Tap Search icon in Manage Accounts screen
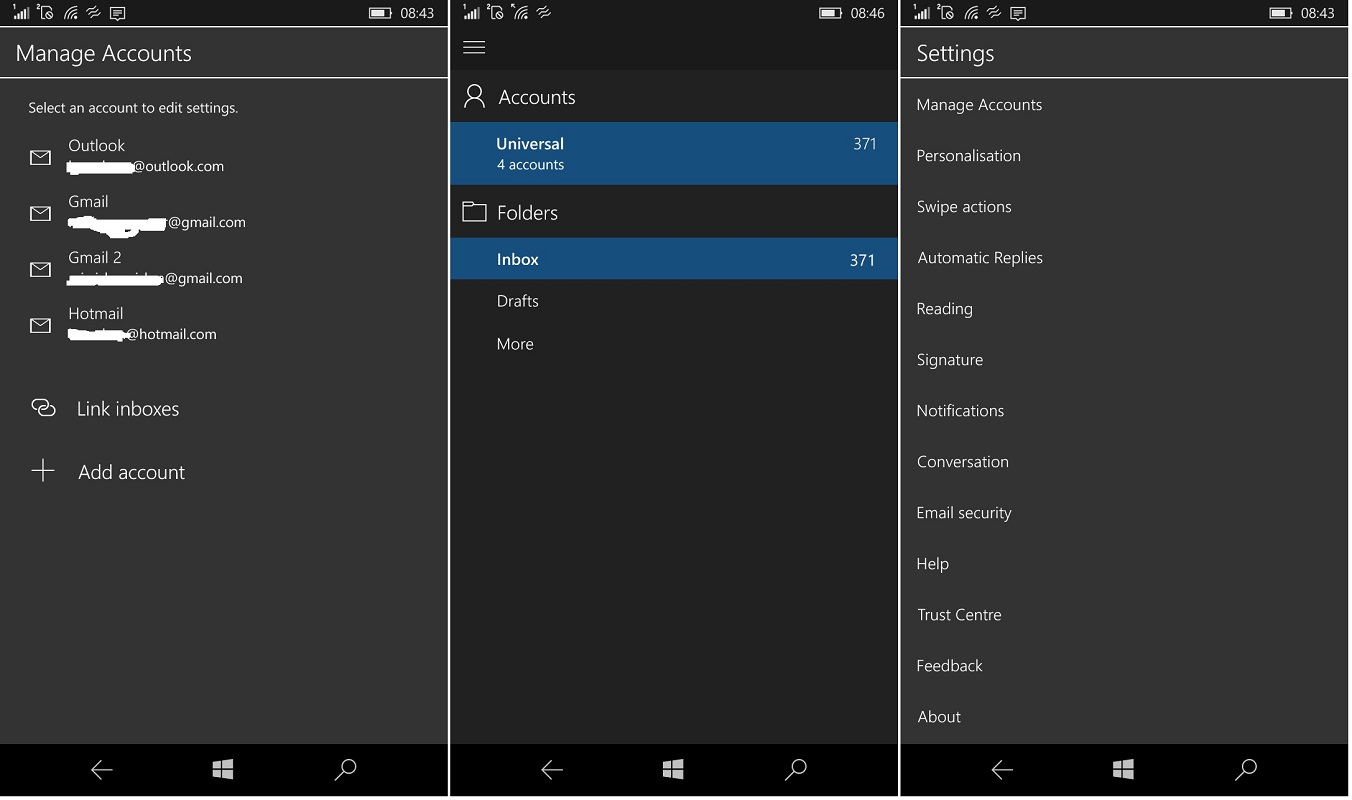The height and width of the screenshot is (800, 1352). (345, 769)
